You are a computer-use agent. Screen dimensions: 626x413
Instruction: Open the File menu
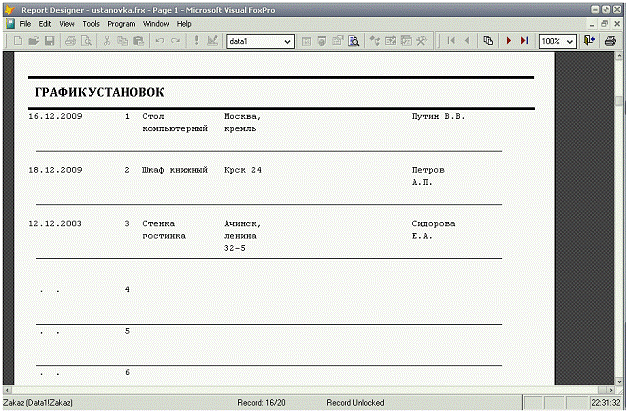point(26,22)
